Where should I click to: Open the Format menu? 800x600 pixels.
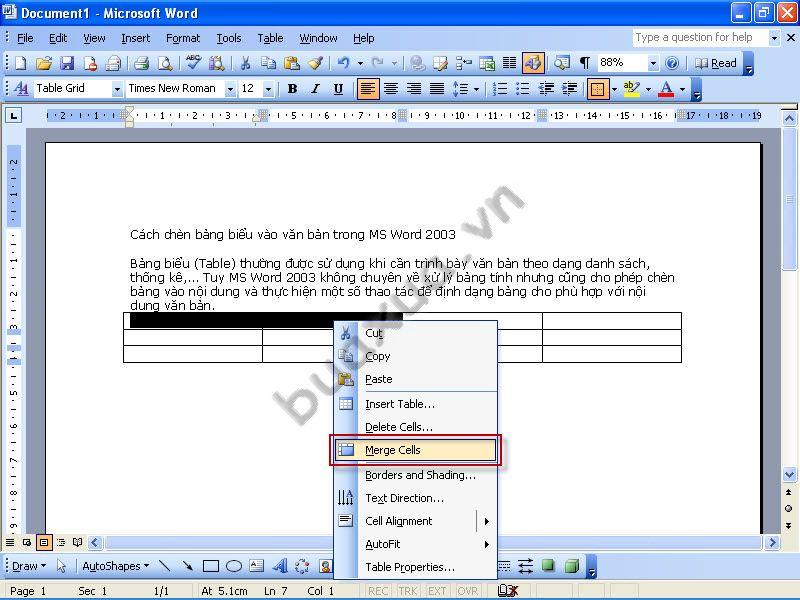tap(183, 38)
